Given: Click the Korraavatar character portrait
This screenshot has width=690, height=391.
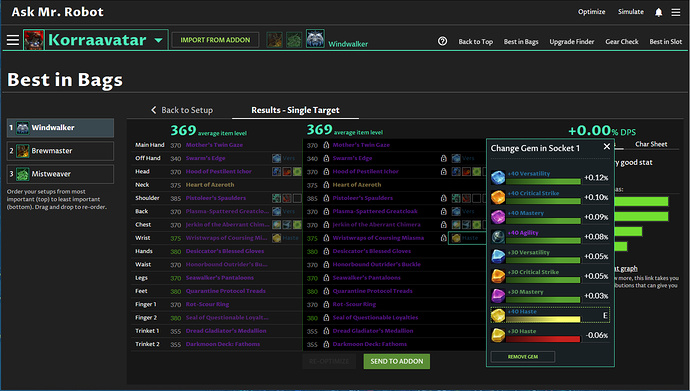Looking at the screenshot, I should point(34,40).
